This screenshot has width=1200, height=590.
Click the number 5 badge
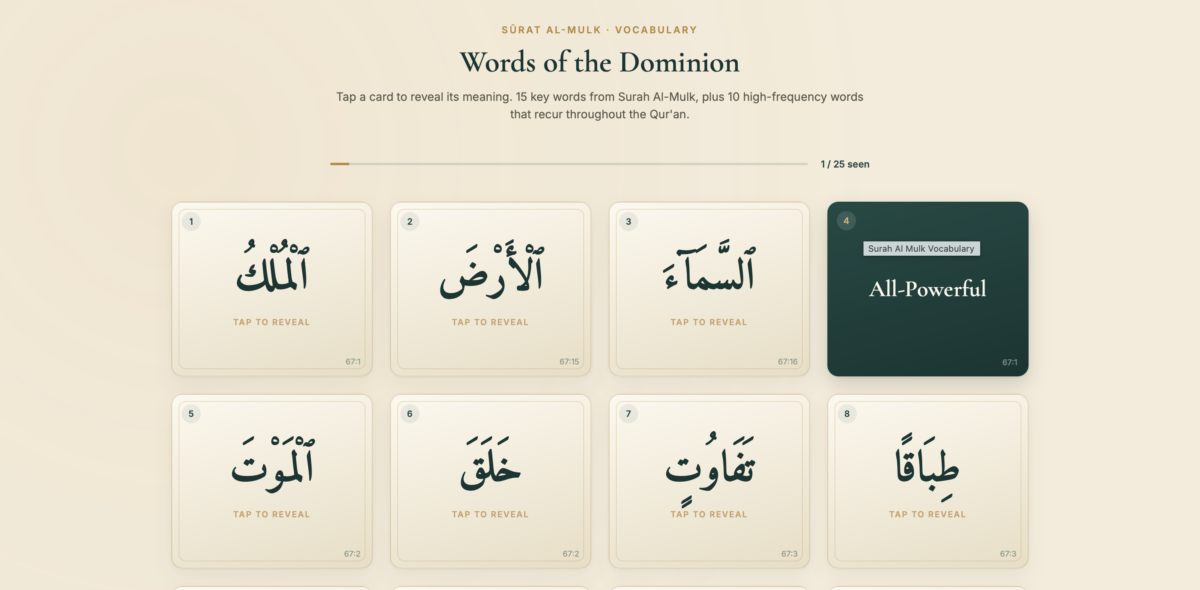[191, 413]
